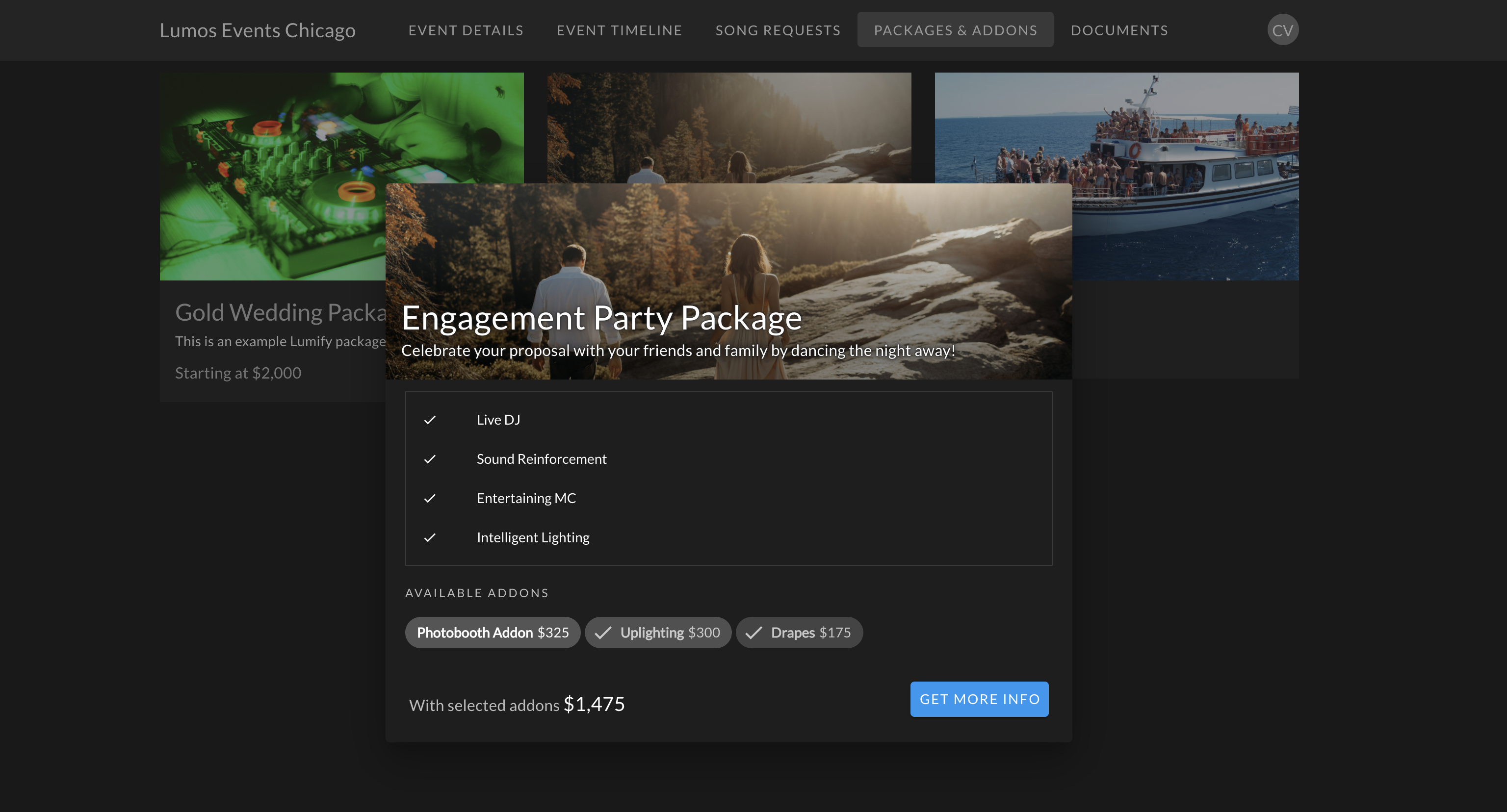Click the 'Available Addons' section heading
The height and width of the screenshot is (812, 1507).
pos(477,593)
